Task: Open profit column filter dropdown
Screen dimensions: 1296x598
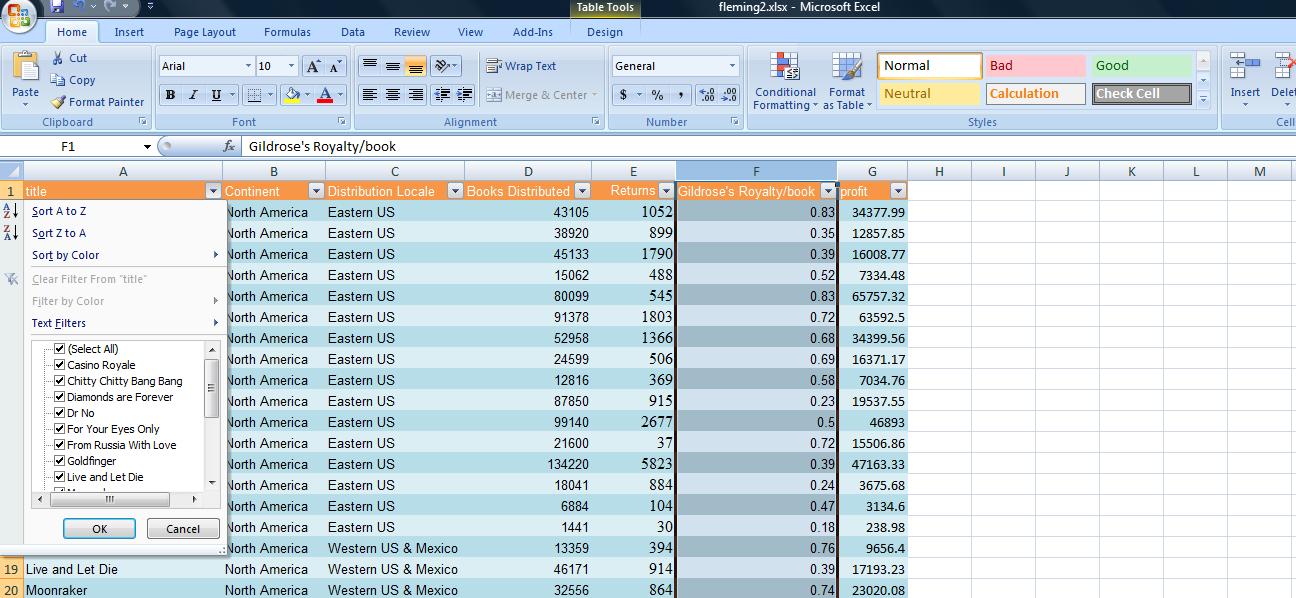Action: (898, 191)
